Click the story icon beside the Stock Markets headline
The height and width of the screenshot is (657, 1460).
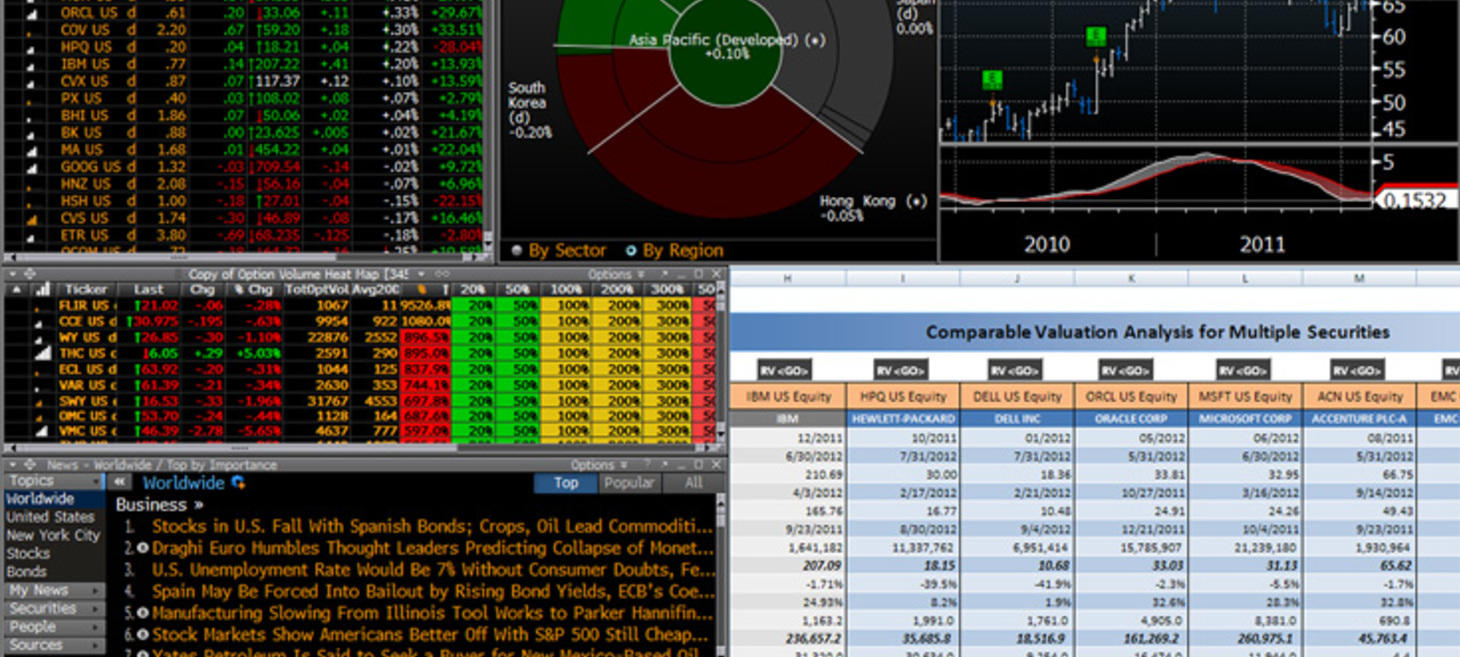click(143, 634)
